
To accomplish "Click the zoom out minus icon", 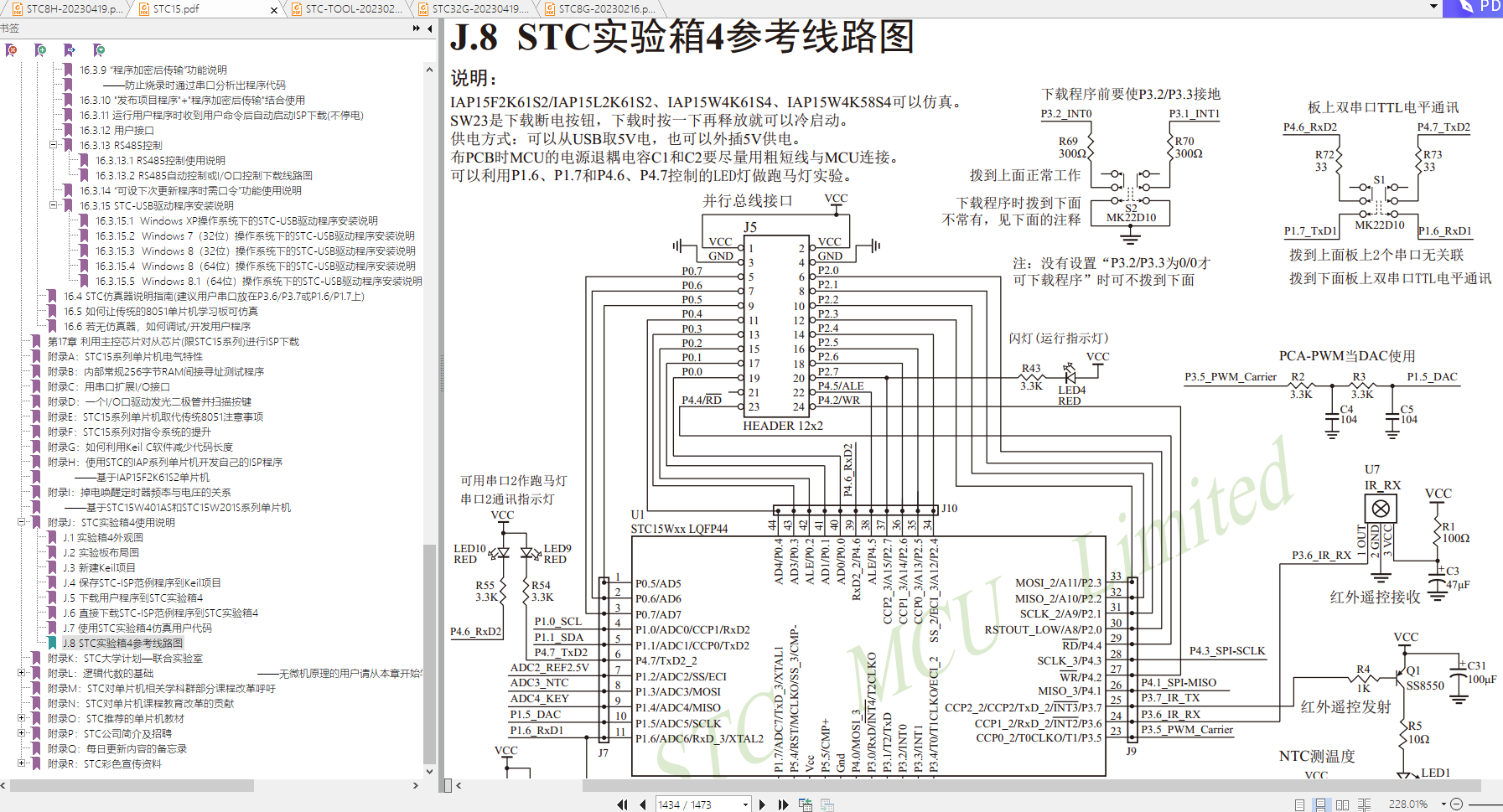I will [x=1457, y=804].
